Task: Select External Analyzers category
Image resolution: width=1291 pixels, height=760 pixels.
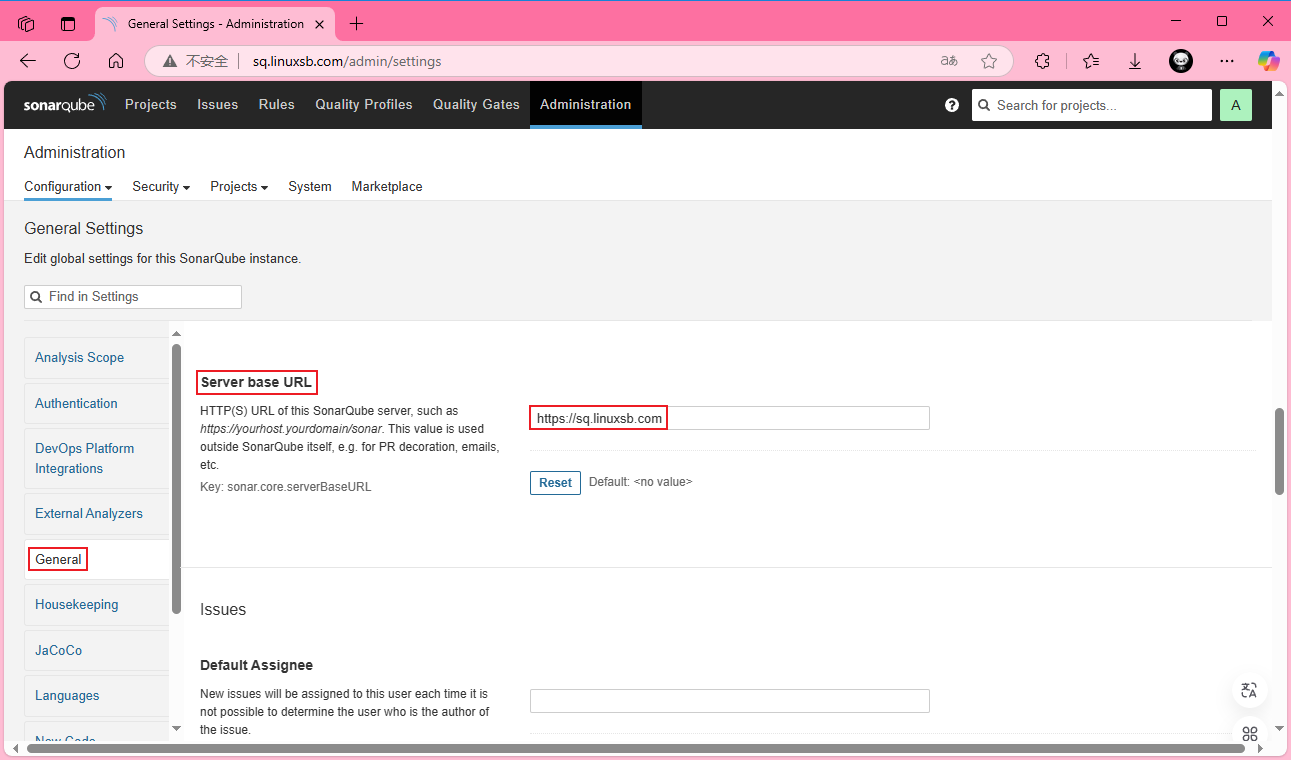Action: (x=97, y=514)
